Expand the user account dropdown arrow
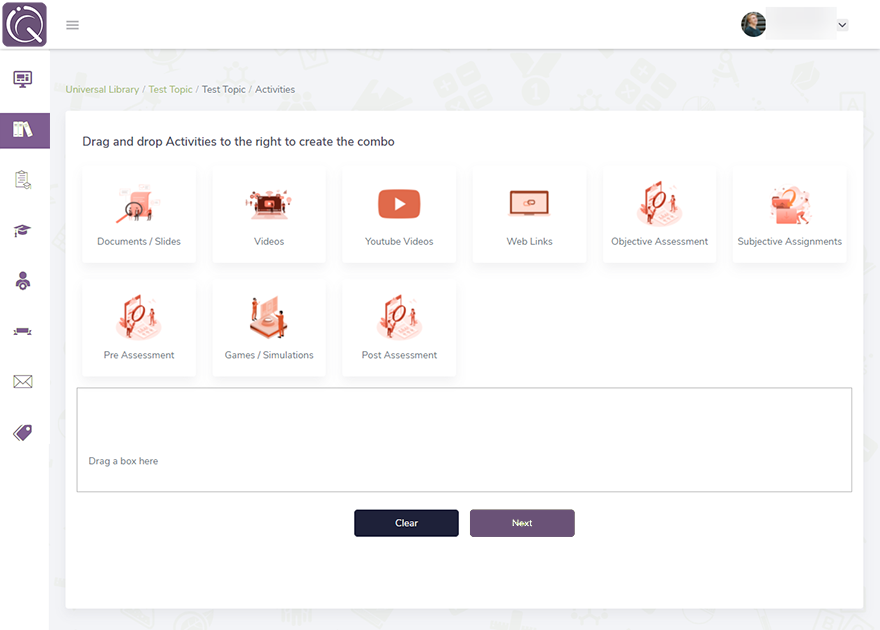Screen dimensions: 880x630 (842, 25)
